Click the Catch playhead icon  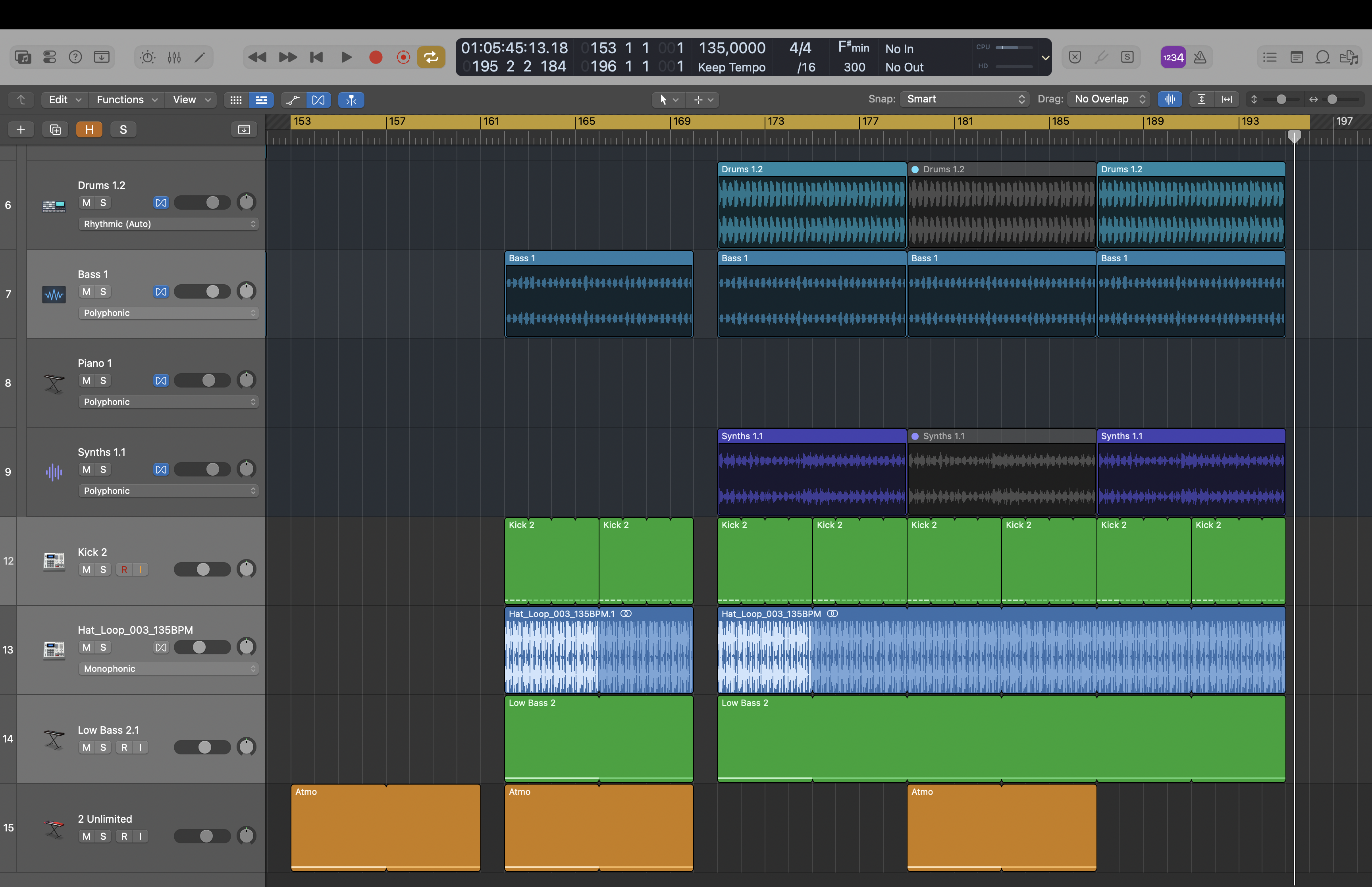tap(351, 100)
